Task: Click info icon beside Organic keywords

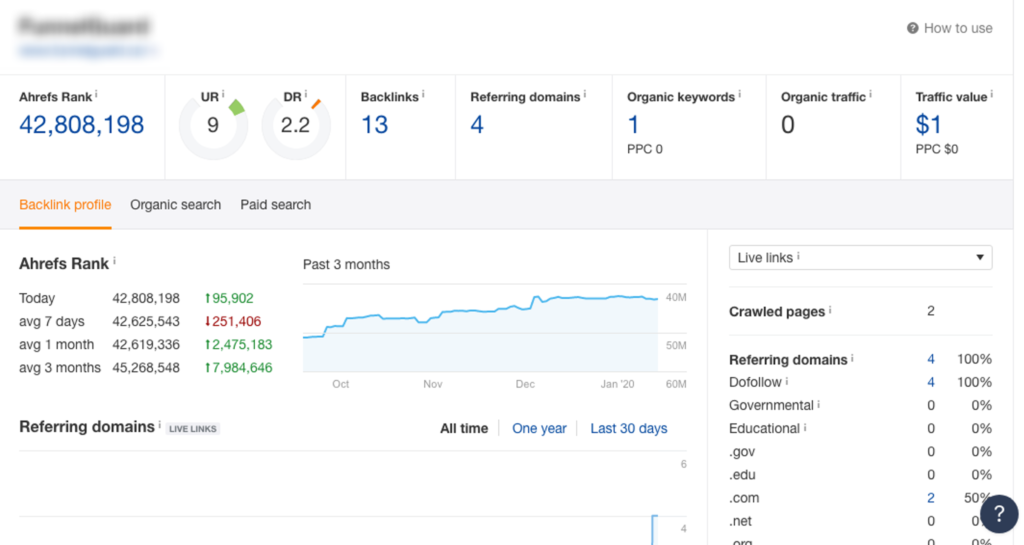Action: [739, 95]
